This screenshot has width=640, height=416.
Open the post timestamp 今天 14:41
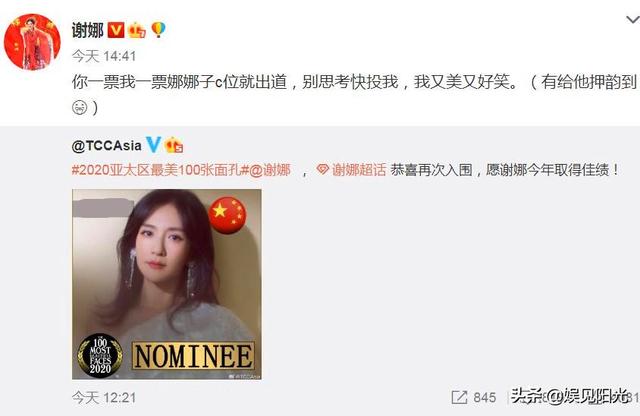(x=104, y=56)
